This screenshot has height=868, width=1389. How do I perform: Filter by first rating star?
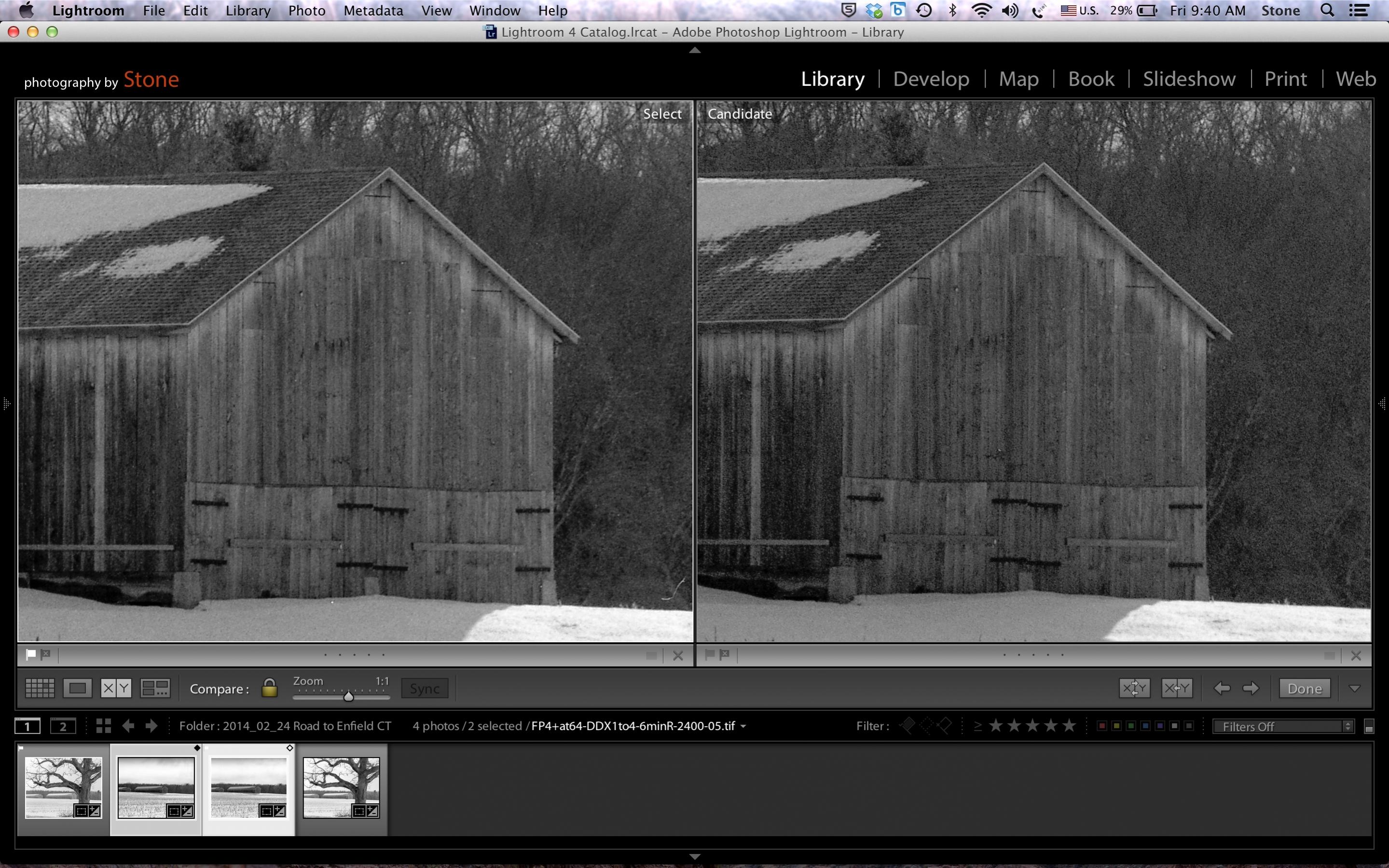996,726
